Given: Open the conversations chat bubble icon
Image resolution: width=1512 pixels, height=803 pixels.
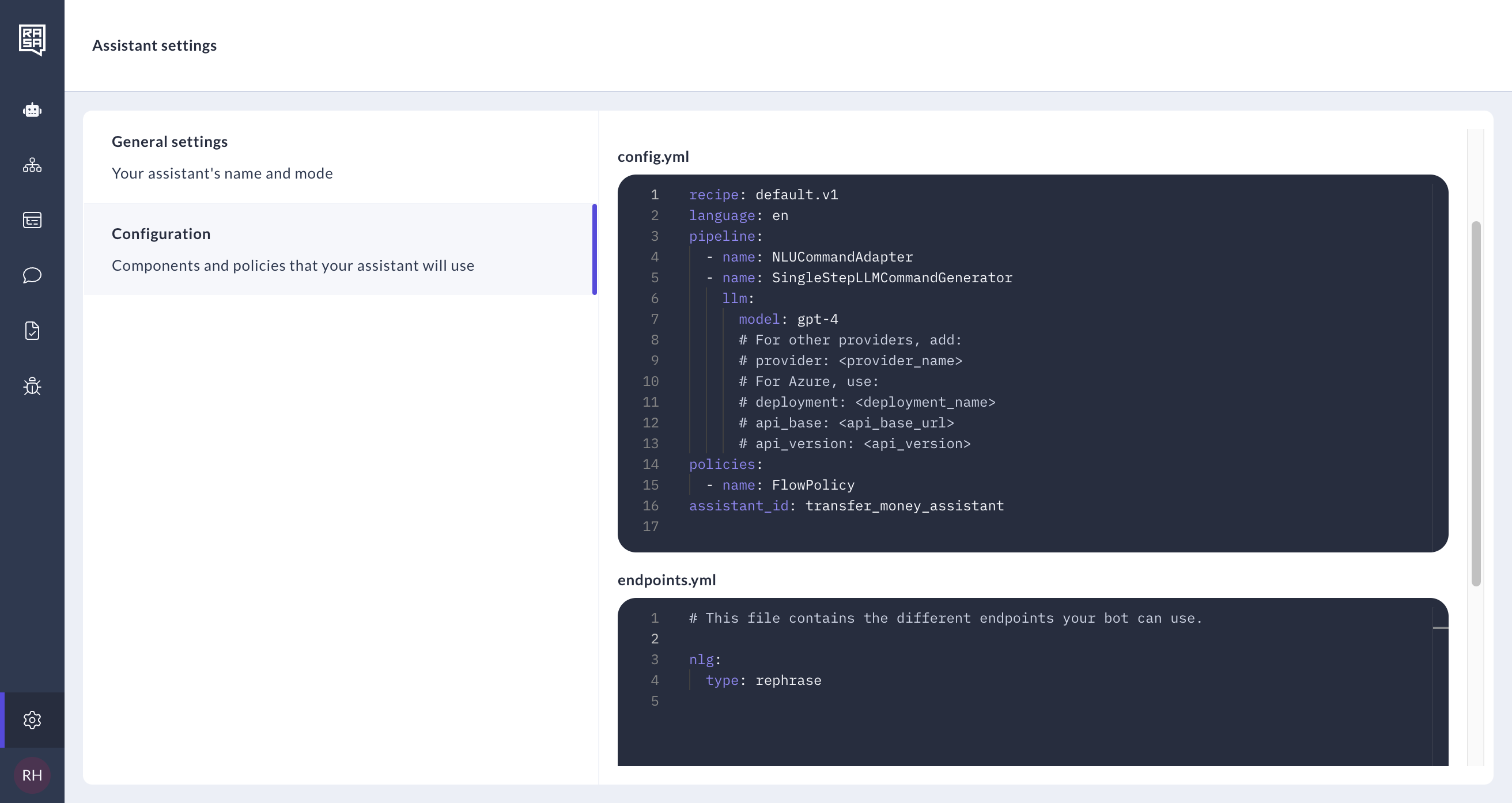Looking at the screenshot, I should point(32,275).
